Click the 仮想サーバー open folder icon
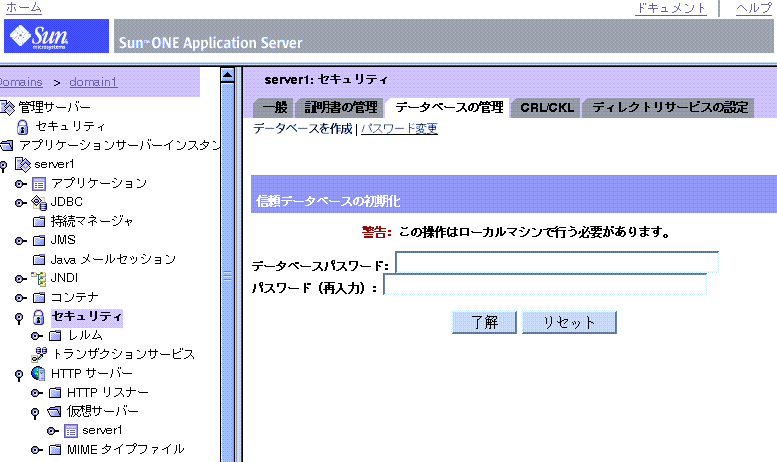The height and width of the screenshot is (462, 777). tap(55, 412)
